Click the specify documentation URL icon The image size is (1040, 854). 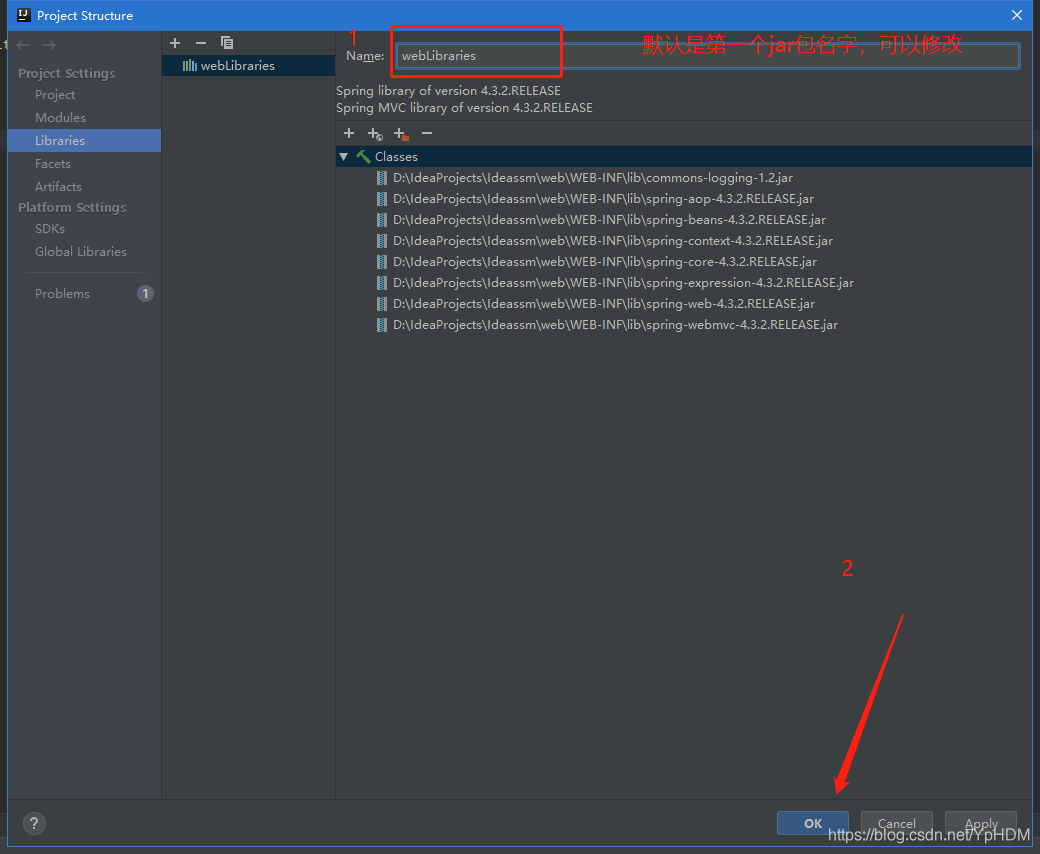click(x=375, y=133)
